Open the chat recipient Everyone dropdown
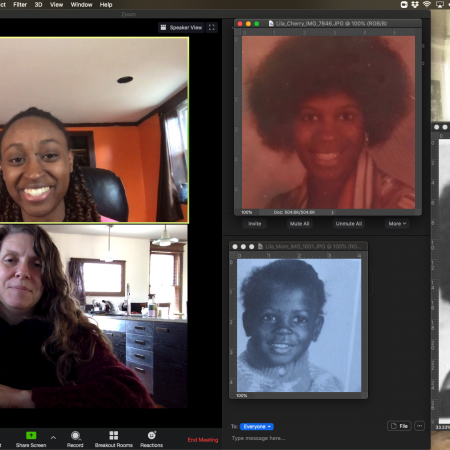The image size is (450, 450). (x=257, y=427)
